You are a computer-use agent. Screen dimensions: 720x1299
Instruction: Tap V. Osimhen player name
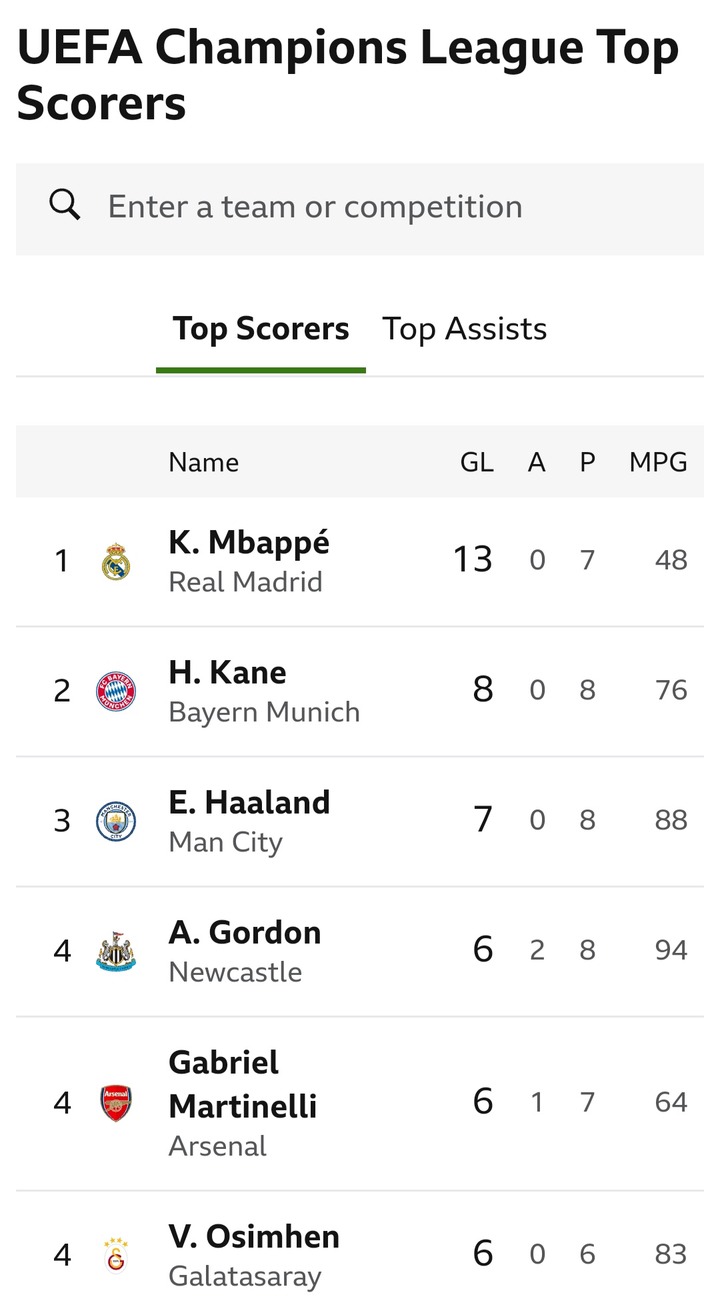254,1237
